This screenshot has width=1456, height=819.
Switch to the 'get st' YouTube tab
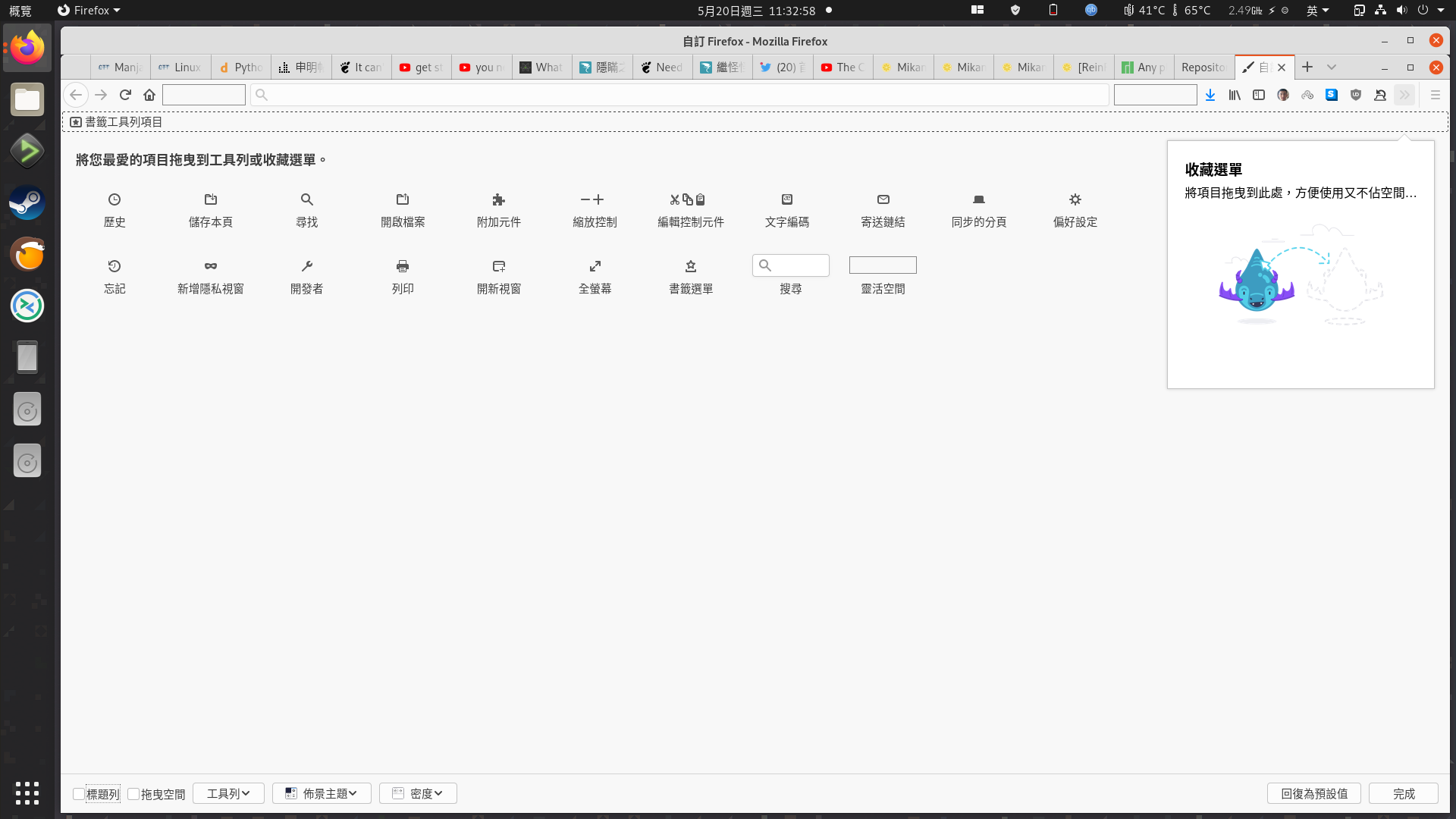pos(421,67)
